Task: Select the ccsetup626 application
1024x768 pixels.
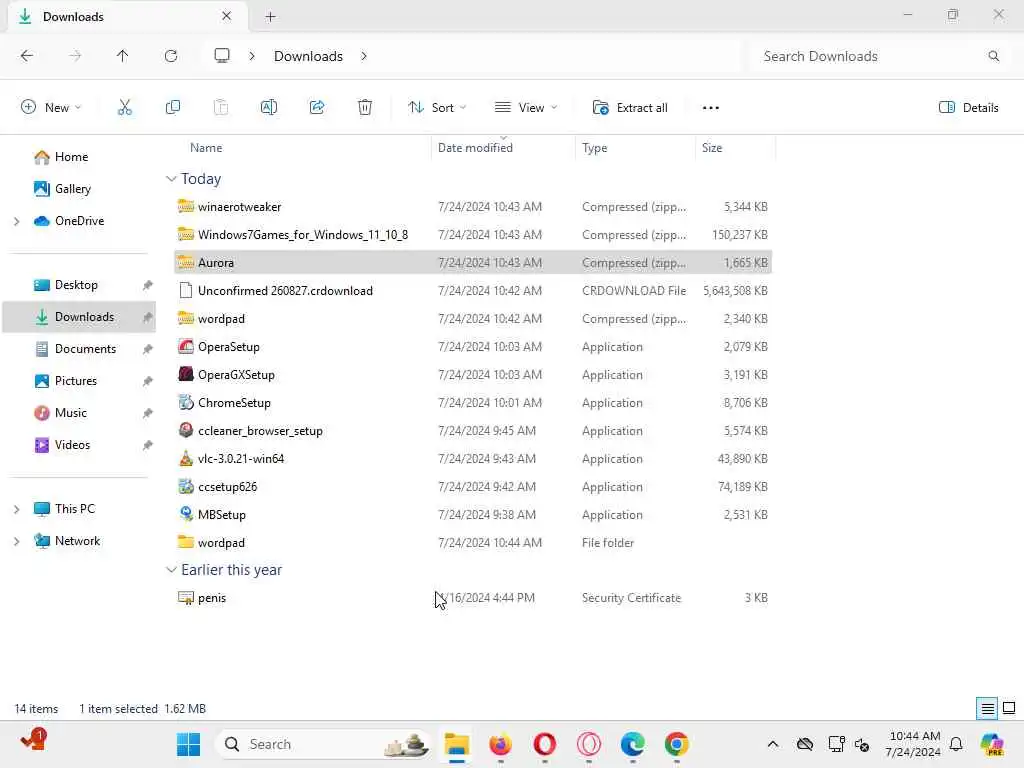Action: pos(473,487)
